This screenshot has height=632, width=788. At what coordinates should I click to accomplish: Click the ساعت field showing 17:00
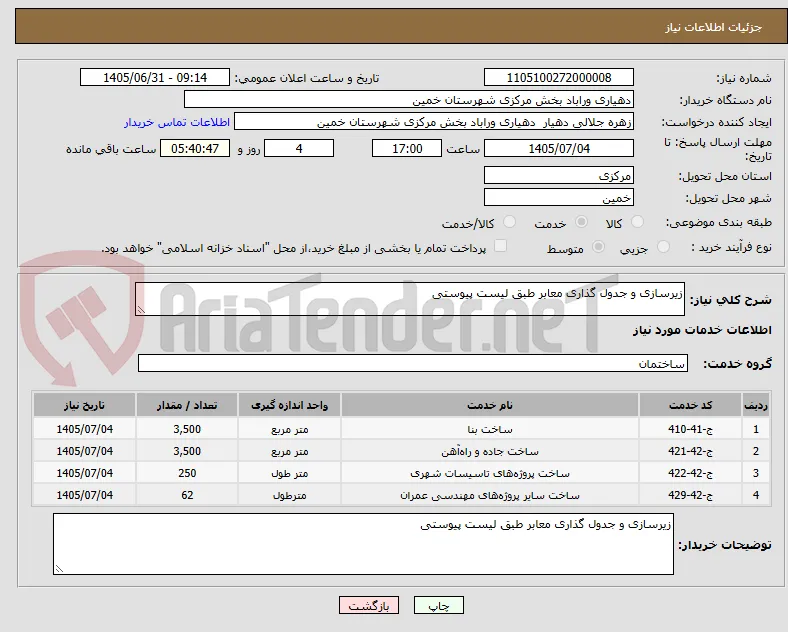pyautogui.click(x=407, y=149)
